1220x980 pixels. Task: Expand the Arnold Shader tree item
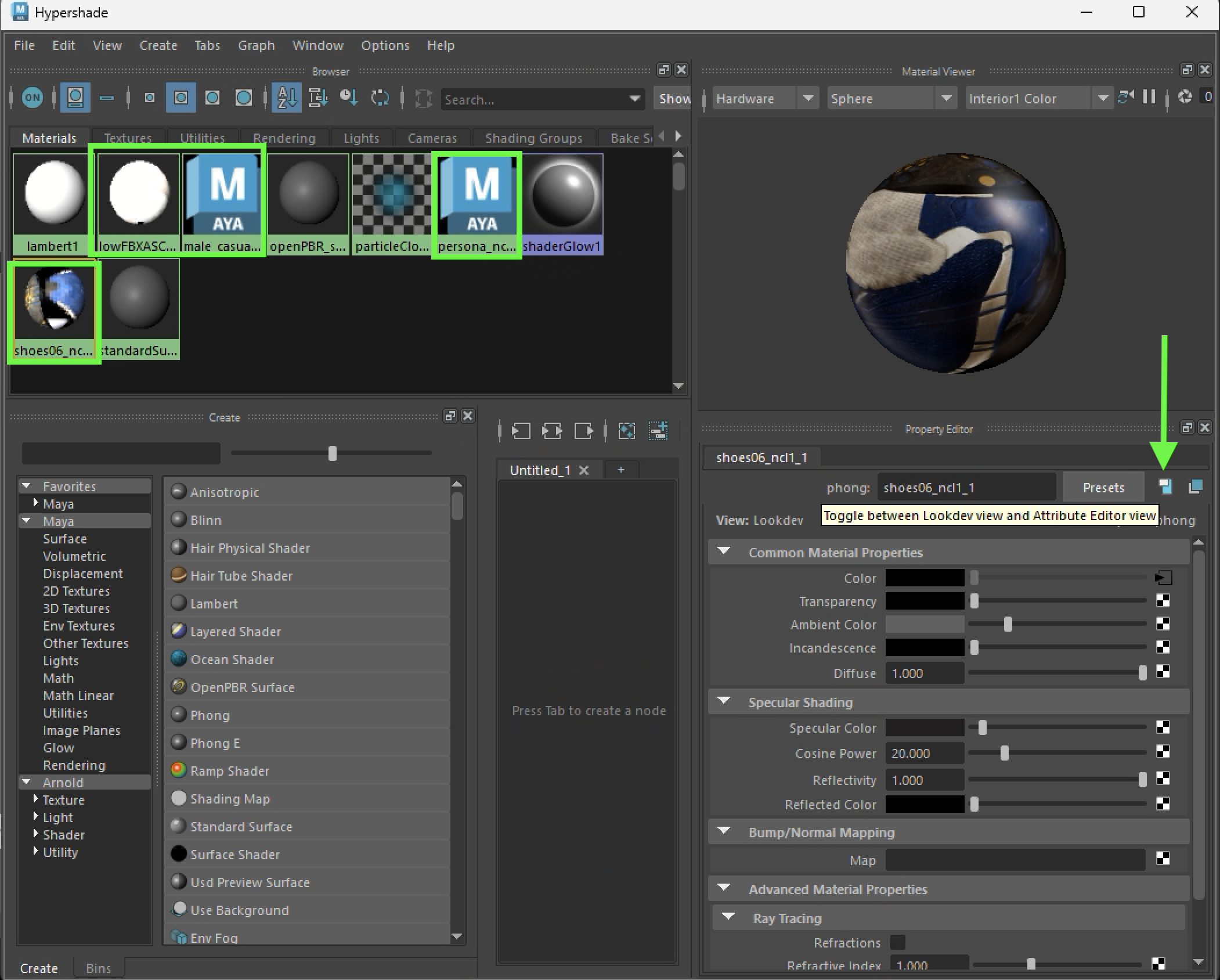[36, 834]
